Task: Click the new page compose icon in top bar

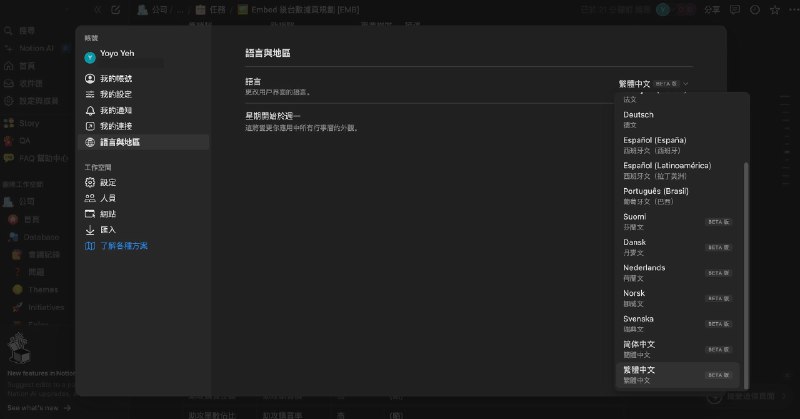Action: (115, 10)
